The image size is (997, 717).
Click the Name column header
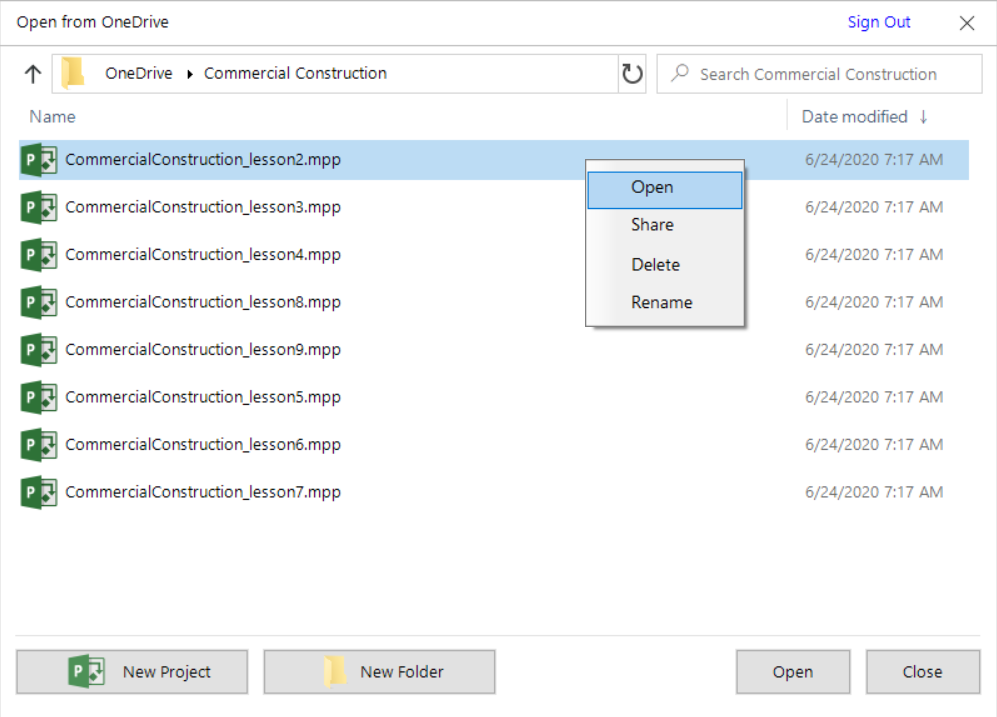pos(53,117)
